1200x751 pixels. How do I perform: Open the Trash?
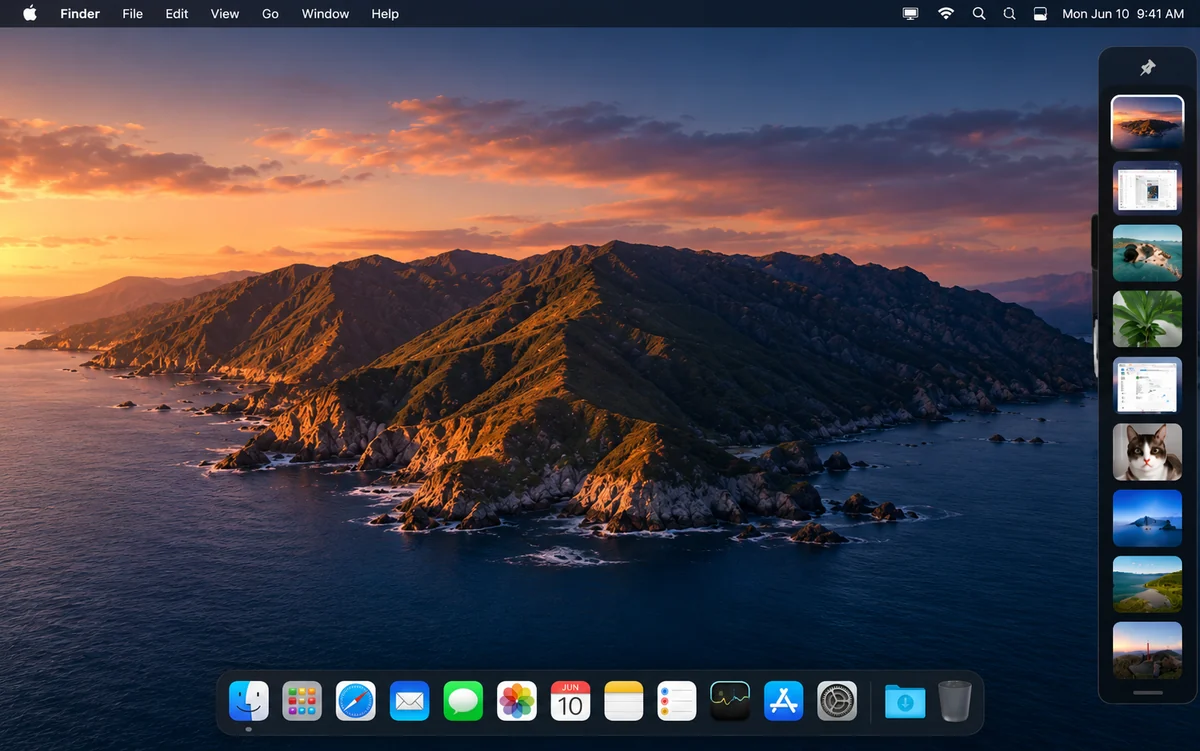click(x=955, y=701)
